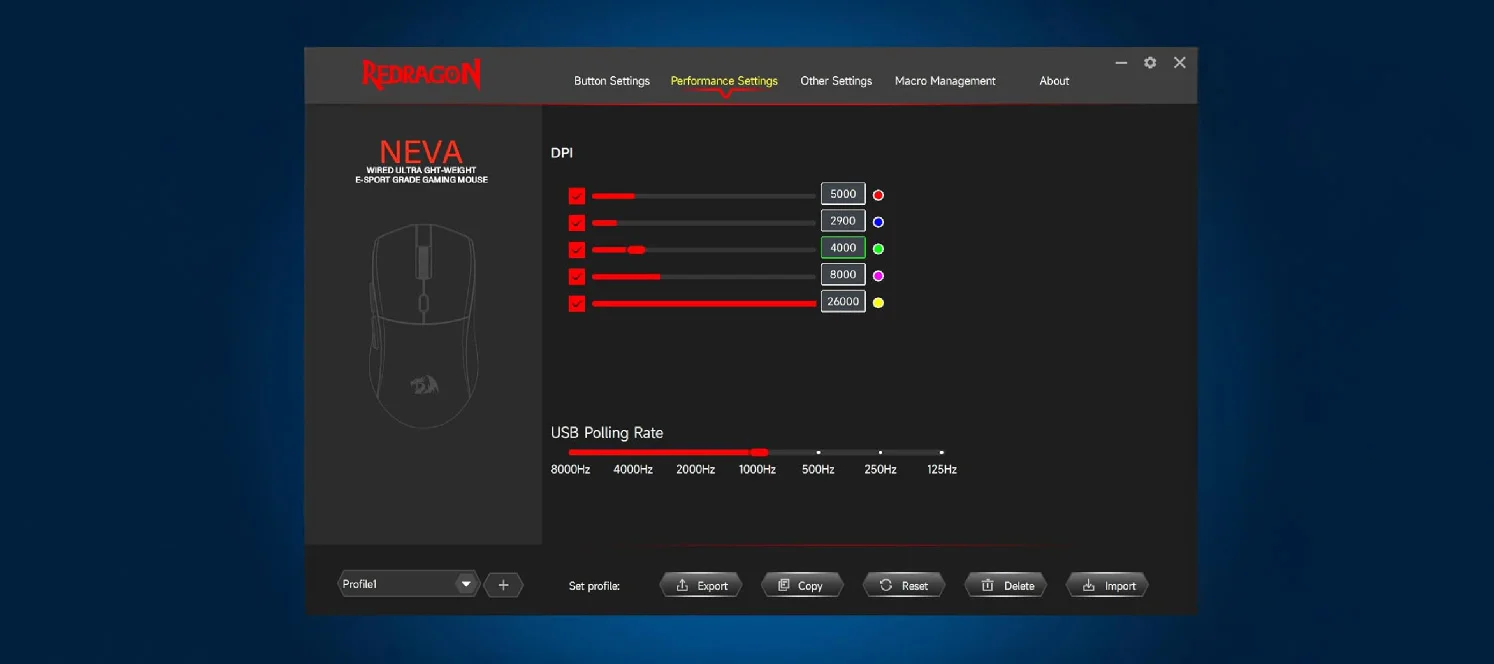This screenshot has width=1494, height=664.
Task: Click the 5000 DPI slider track
Action: (704, 196)
